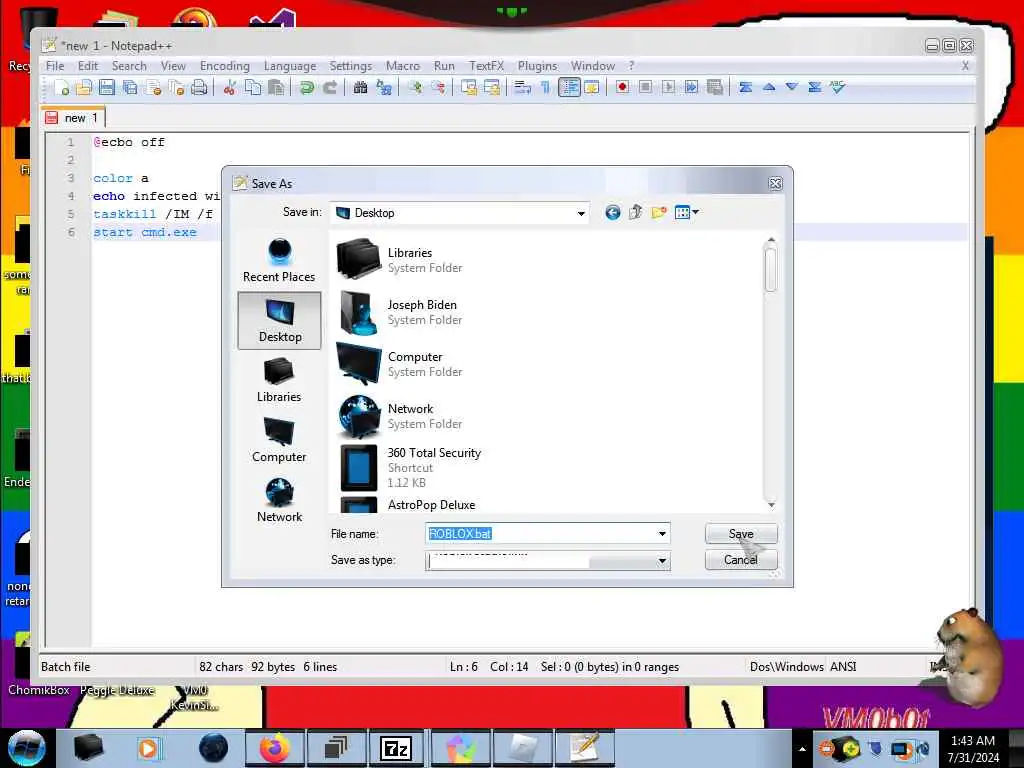Click the Zoom In toolbar icon

pyautogui.click(x=415, y=88)
